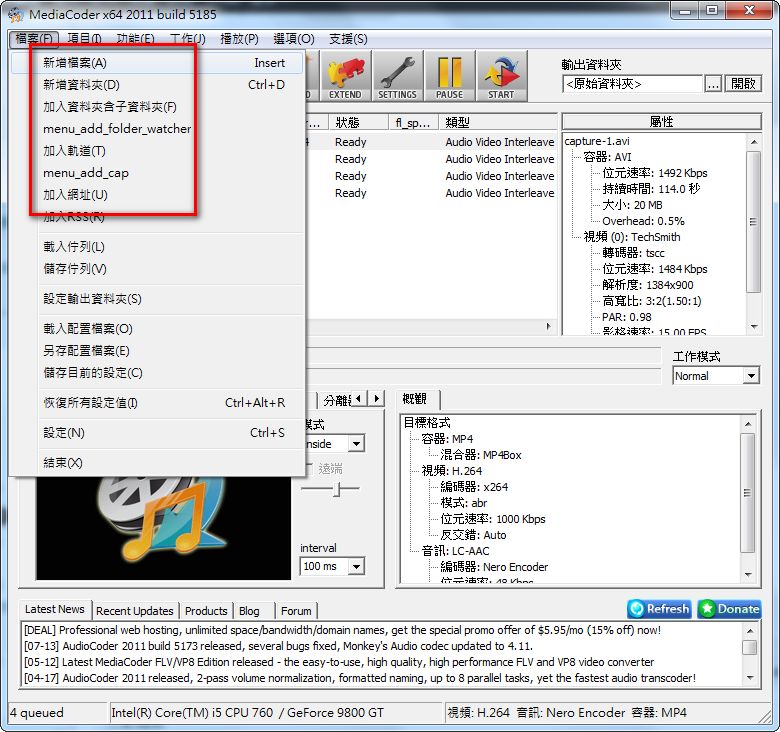Adjust the preview horizontal slider handle
The image size is (780, 732).
(x=337, y=489)
